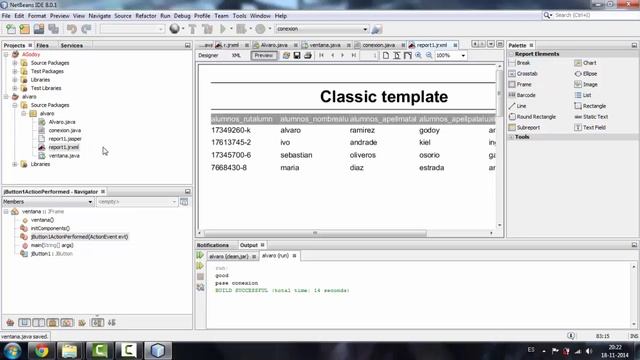
Task: Toggle Show Static Members in Navigator
Action: (39, 322)
